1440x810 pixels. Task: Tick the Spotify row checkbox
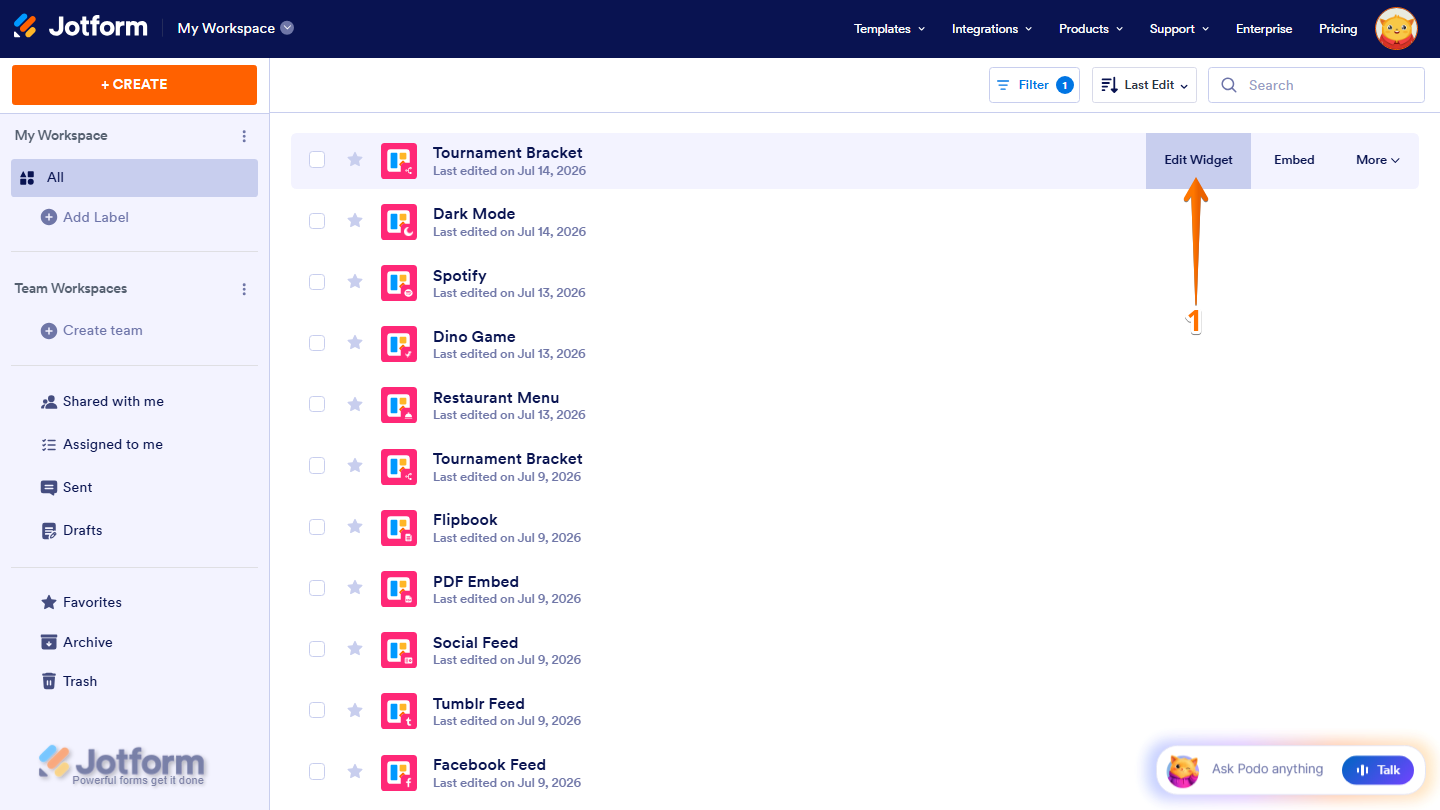(317, 282)
